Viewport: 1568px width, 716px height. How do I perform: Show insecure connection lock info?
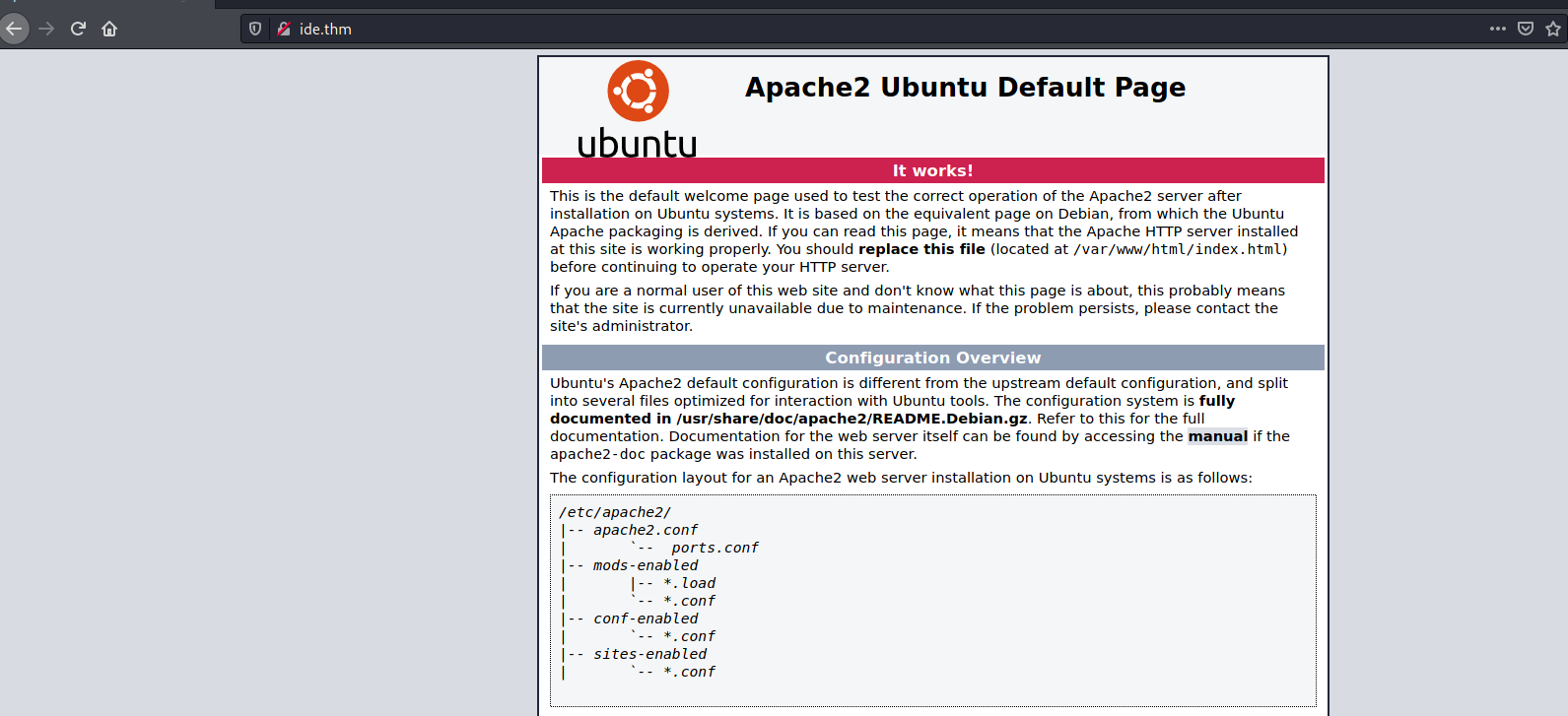[284, 29]
